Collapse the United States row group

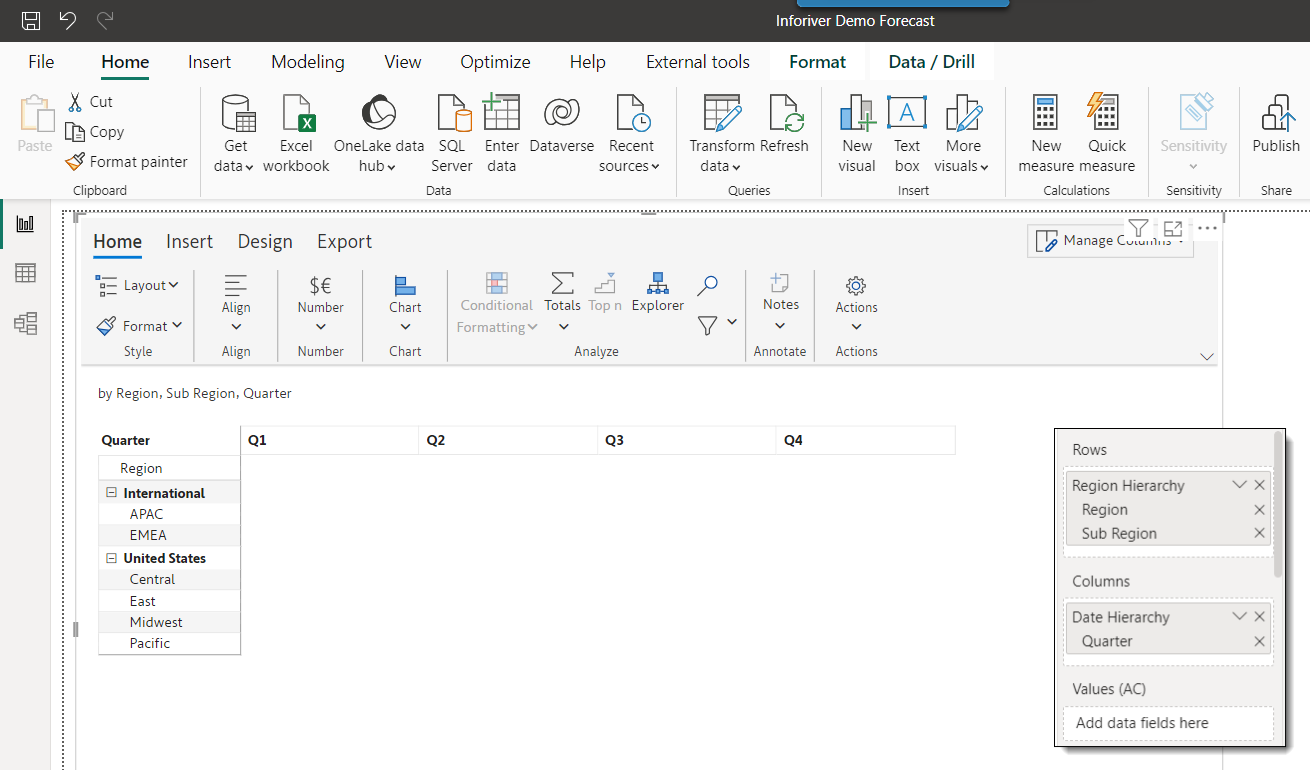click(x=111, y=558)
